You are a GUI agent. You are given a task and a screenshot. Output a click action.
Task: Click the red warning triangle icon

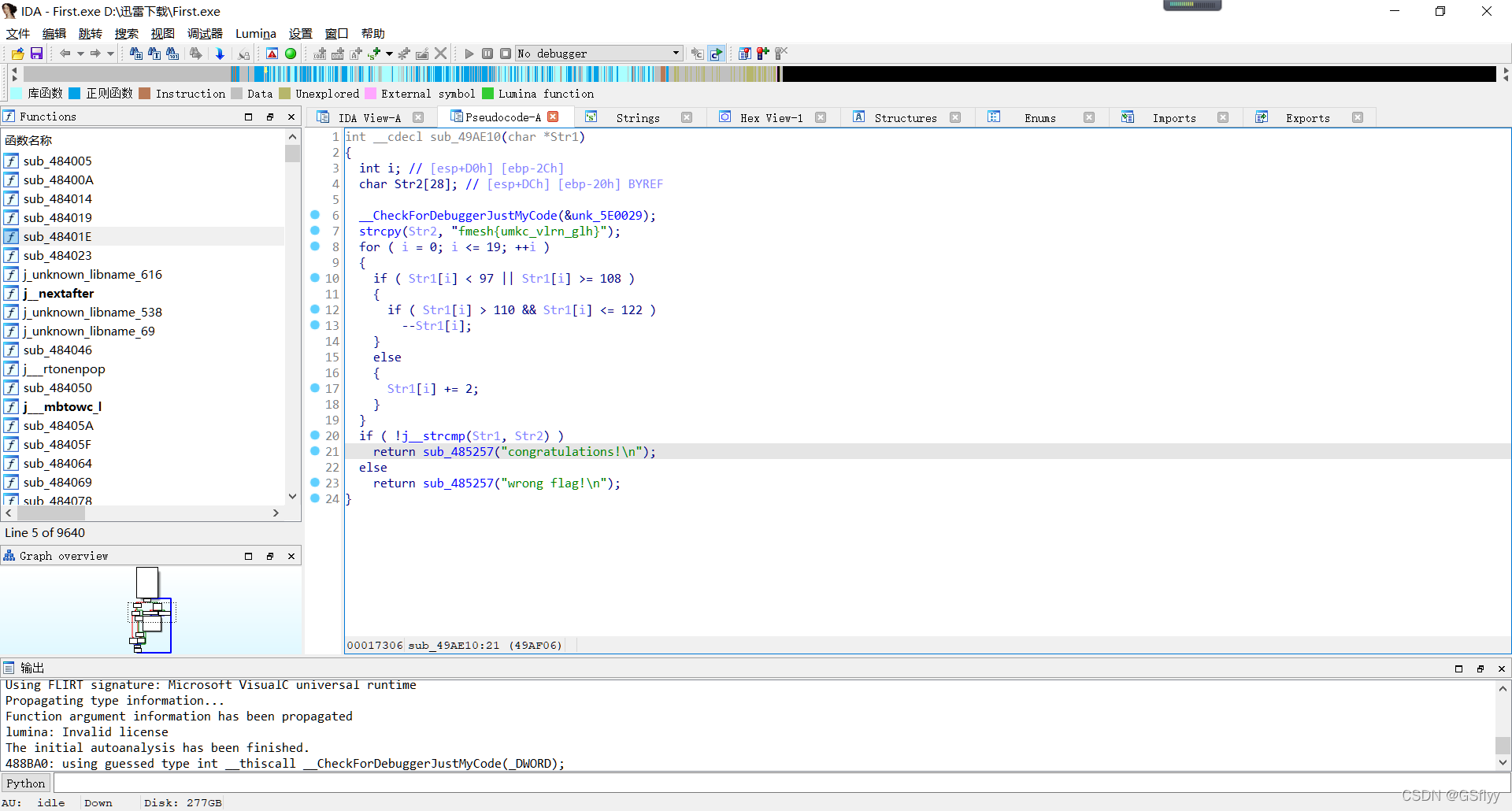point(272,54)
